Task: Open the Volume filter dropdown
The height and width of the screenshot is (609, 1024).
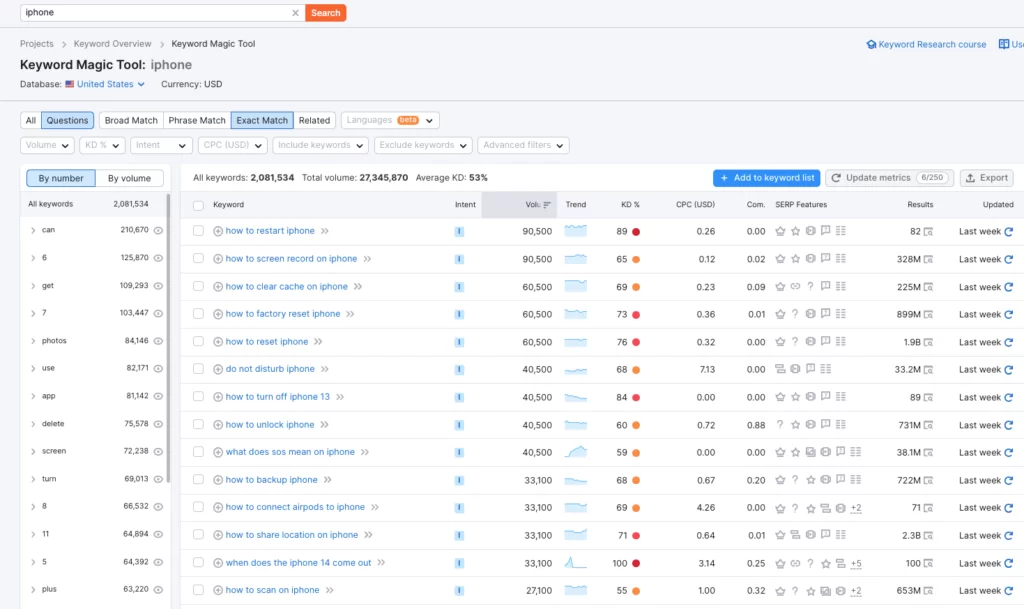Action: tap(47, 145)
